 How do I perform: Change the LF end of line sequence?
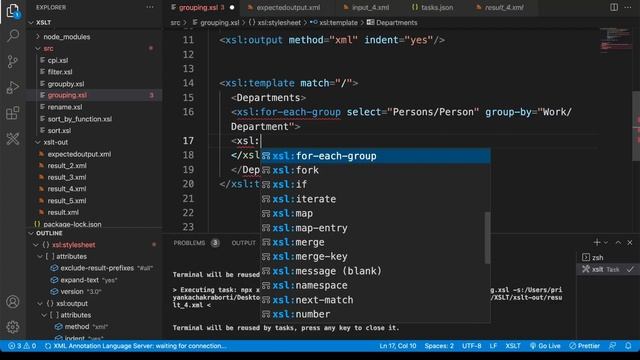click(493, 346)
